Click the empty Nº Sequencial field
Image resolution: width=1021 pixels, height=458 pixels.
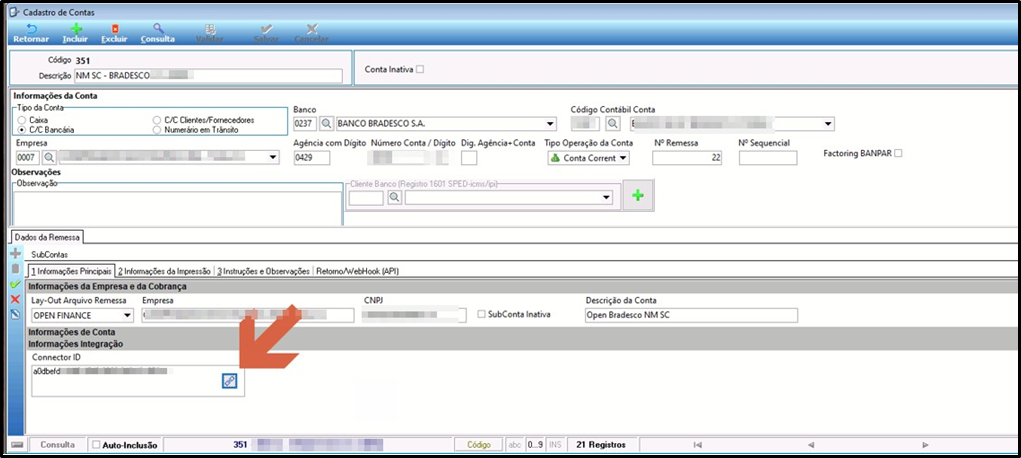(x=768, y=158)
